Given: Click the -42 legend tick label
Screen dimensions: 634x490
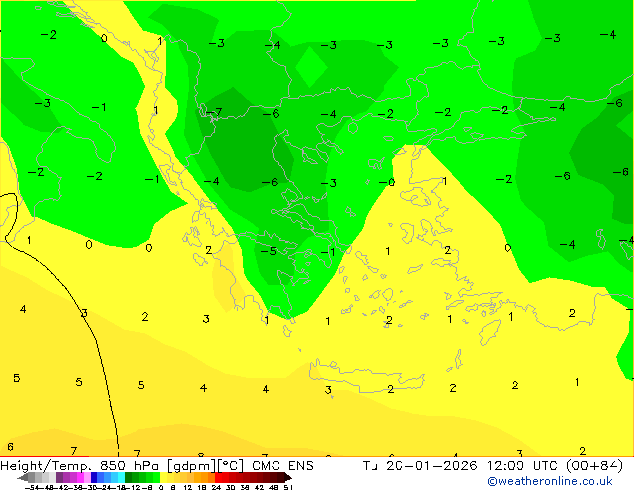Looking at the screenshot, I should 63,488.
